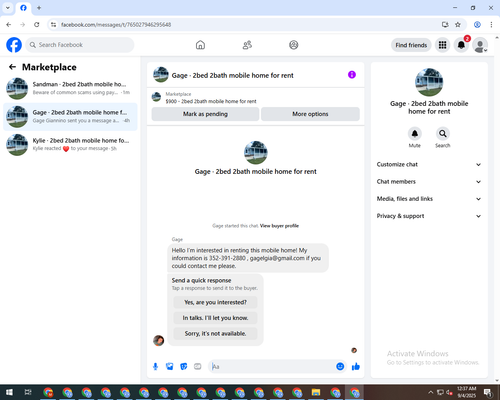Viewport: 500px width, 400px height.
Task: Open the taskbar clock and date
Action: point(467,392)
